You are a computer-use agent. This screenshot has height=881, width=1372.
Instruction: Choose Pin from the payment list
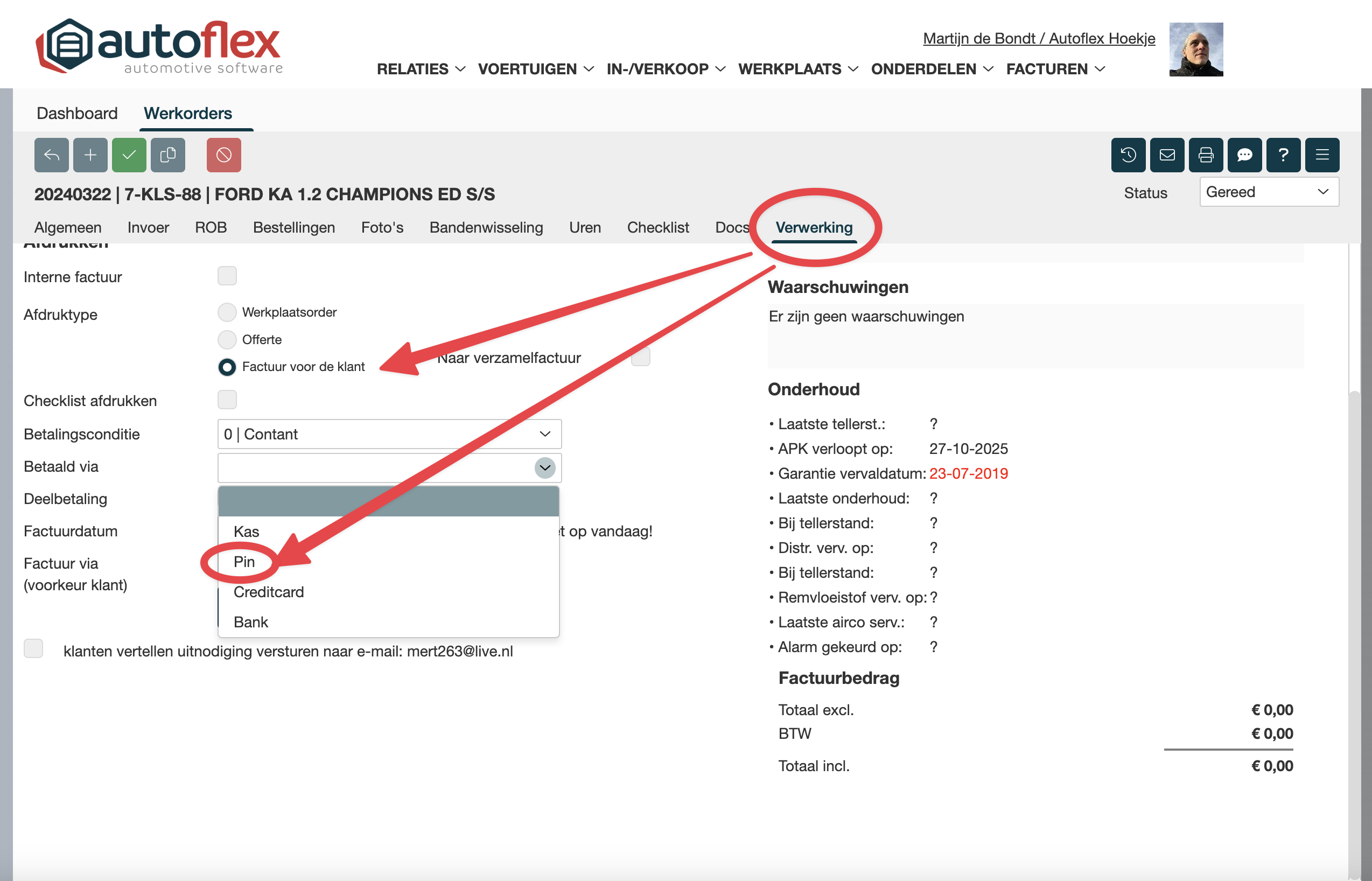pos(244,562)
